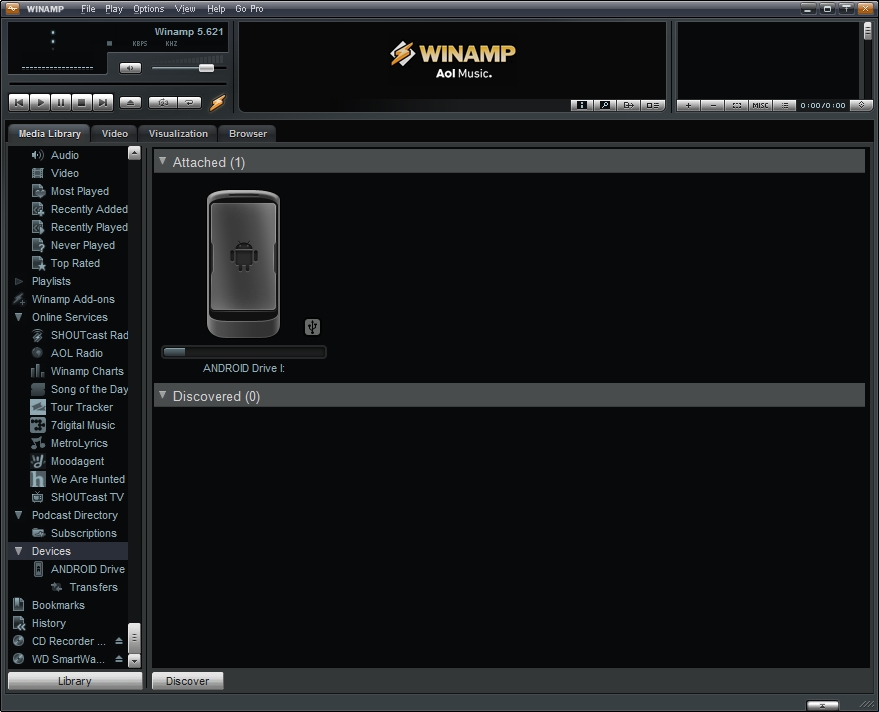Select ANDROID Drive in the Devices tree

[x=87, y=568]
